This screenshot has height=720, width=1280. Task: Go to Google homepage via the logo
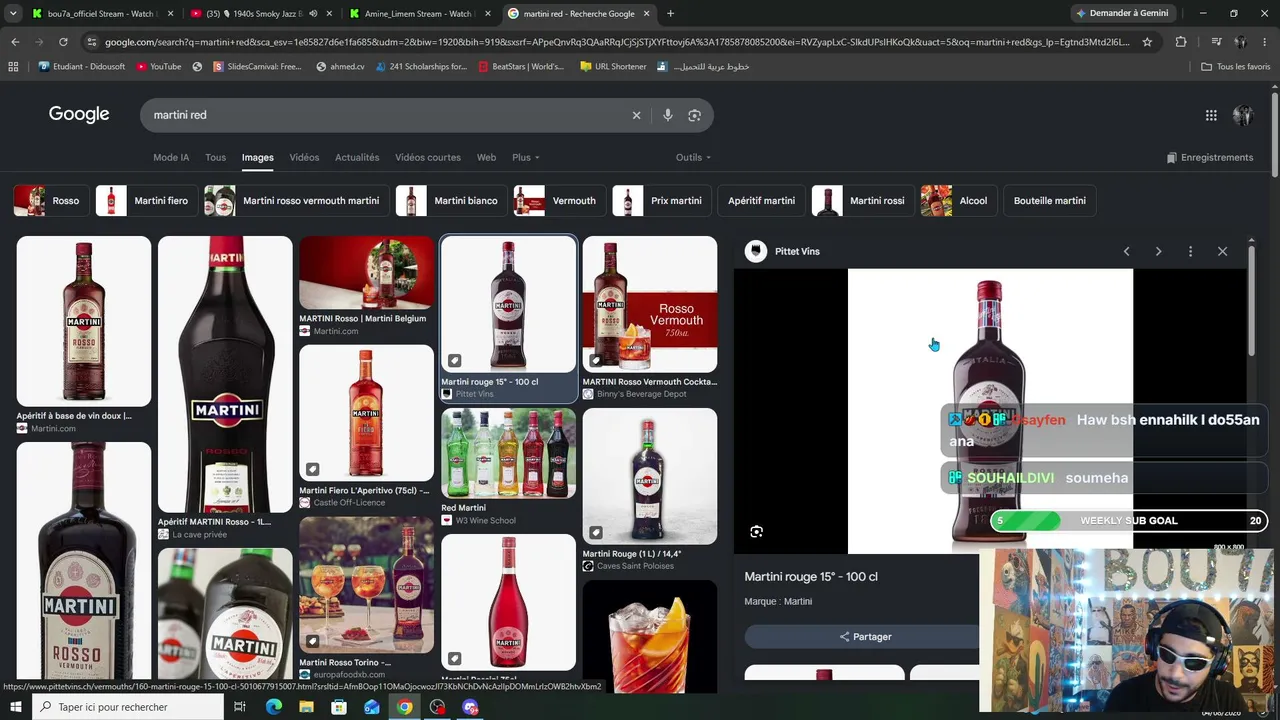(79, 114)
